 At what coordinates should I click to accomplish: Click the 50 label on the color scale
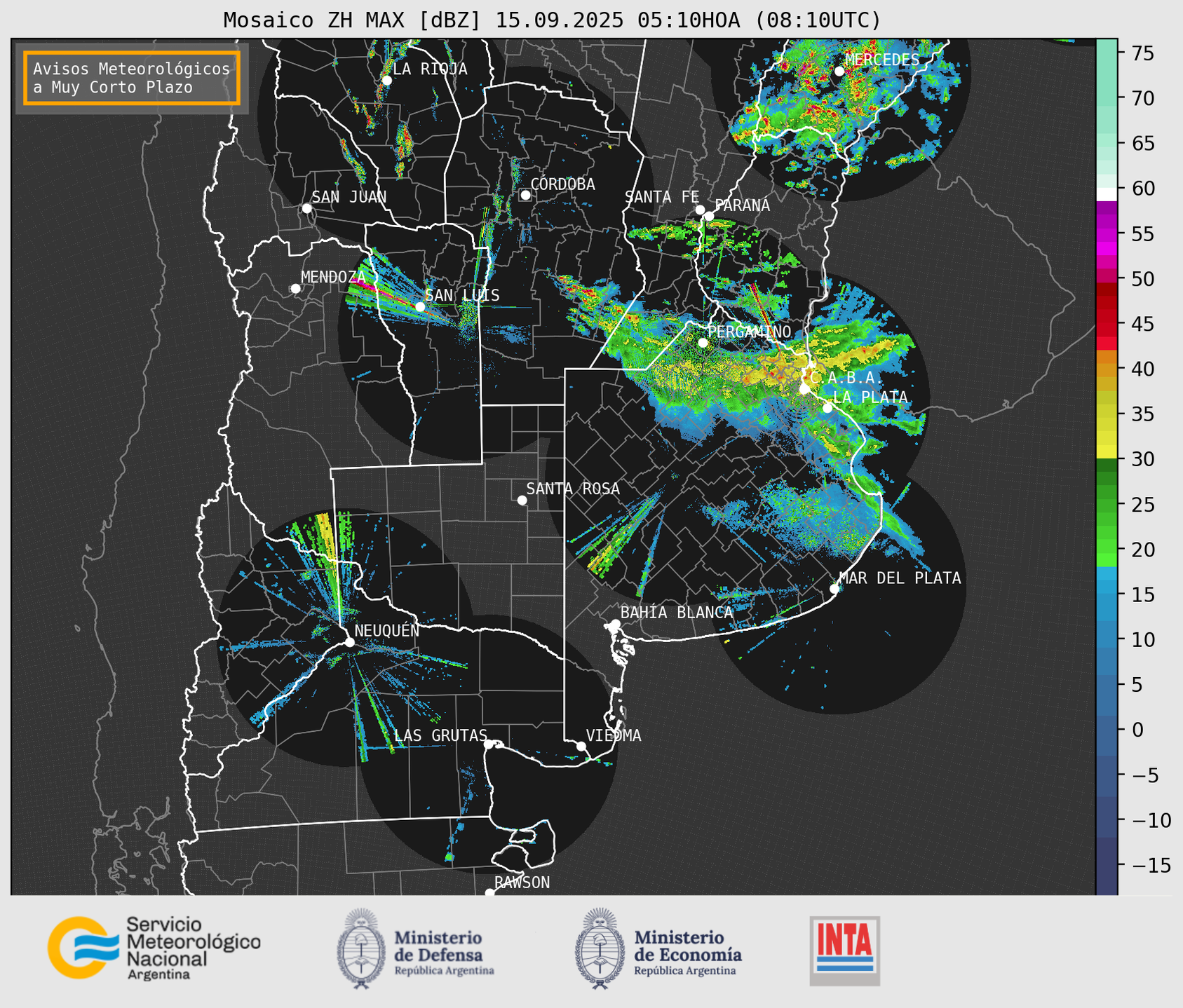1142,279
